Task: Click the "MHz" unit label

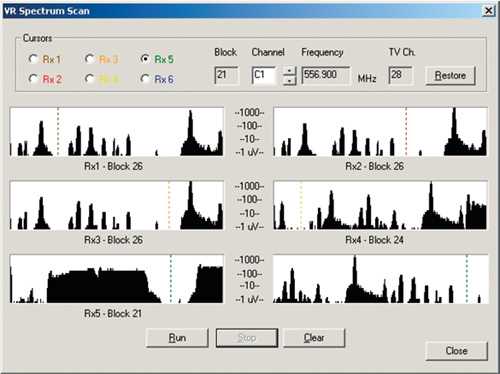Action: point(367,79)
